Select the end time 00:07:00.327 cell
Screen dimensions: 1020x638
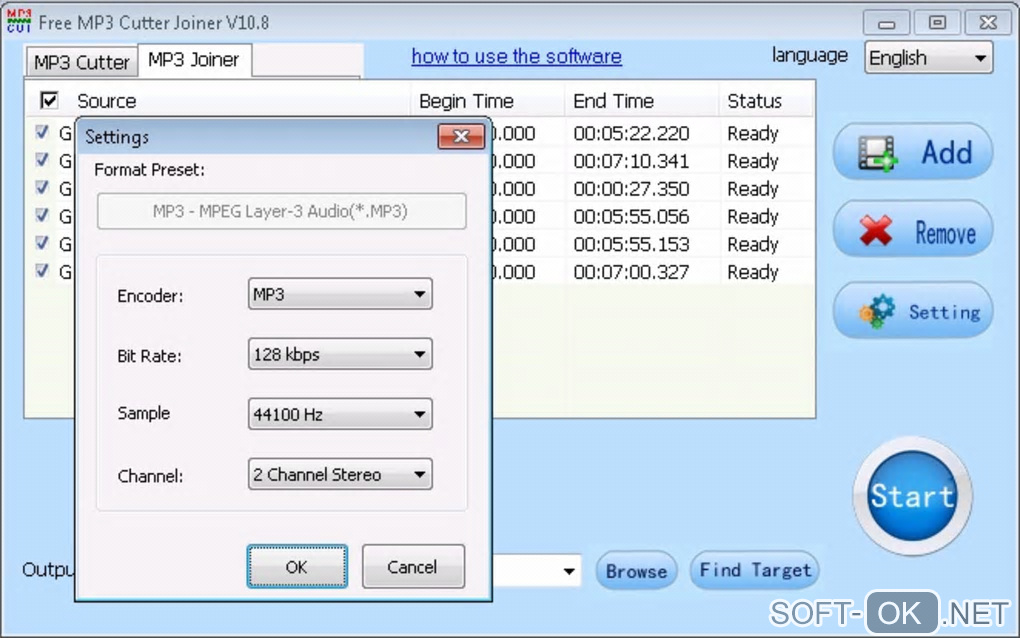[631, 272]
